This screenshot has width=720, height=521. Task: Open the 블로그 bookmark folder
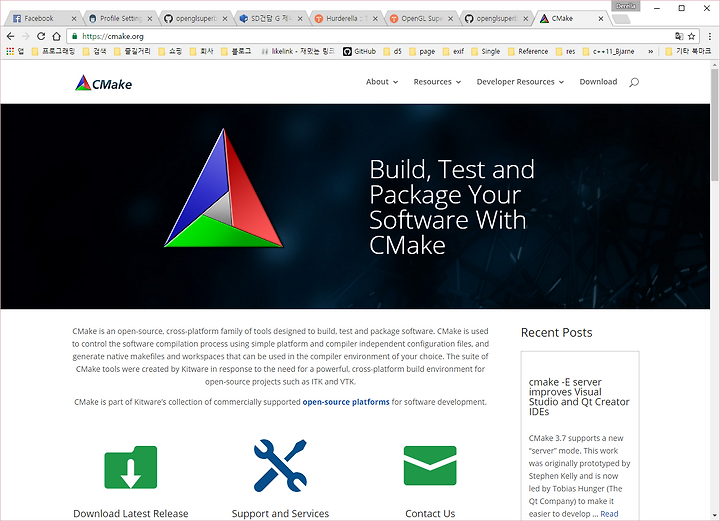[236, 51]
